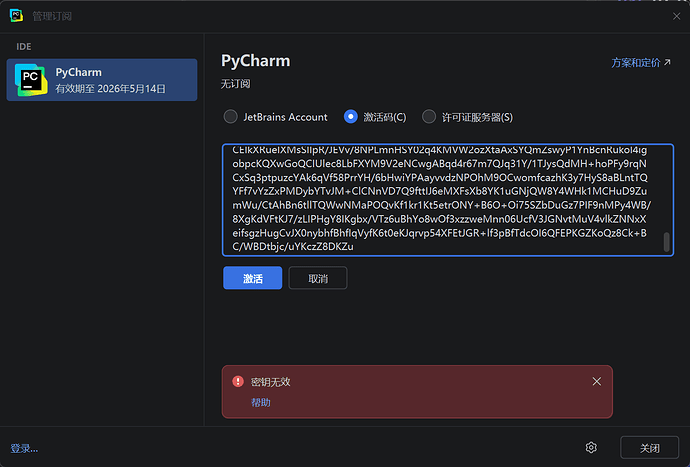Close the 管理订阅 dialog window
Viewport: 690px width, 467px height.
pyautogui.click(x=676, y=16)
